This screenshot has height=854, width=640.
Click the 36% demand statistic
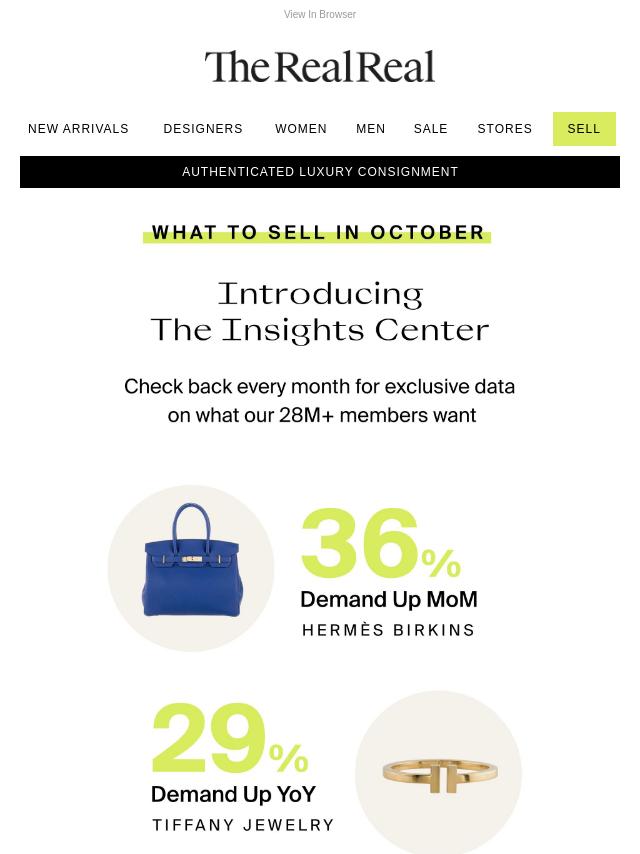click(380, 546)
